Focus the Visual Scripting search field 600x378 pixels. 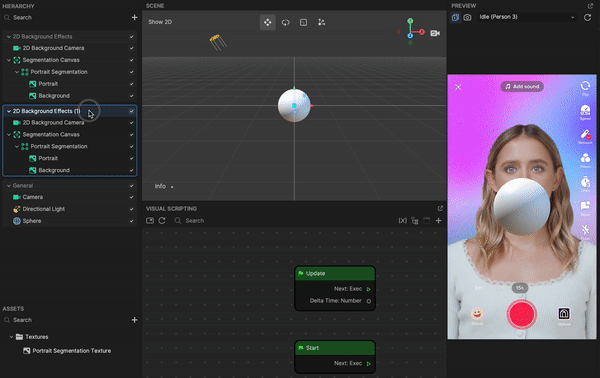tap(283, 221)
